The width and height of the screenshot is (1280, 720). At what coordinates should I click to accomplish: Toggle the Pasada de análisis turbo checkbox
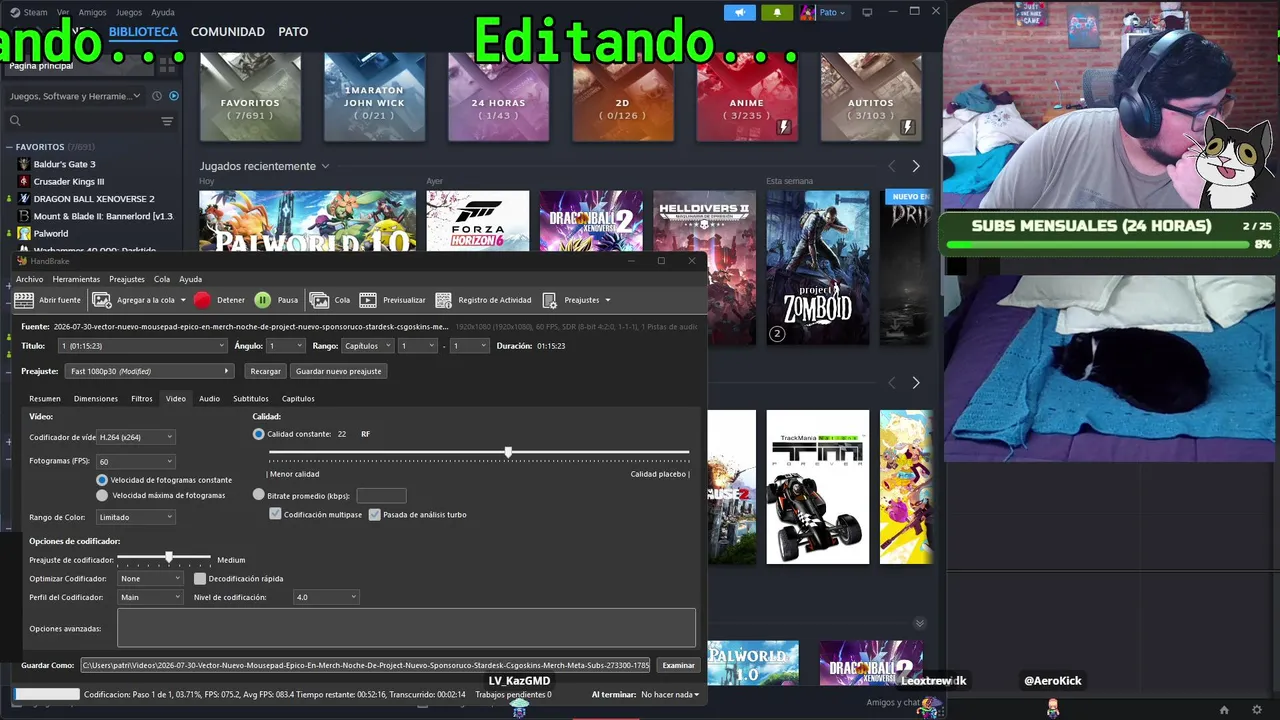coord(375,514)
